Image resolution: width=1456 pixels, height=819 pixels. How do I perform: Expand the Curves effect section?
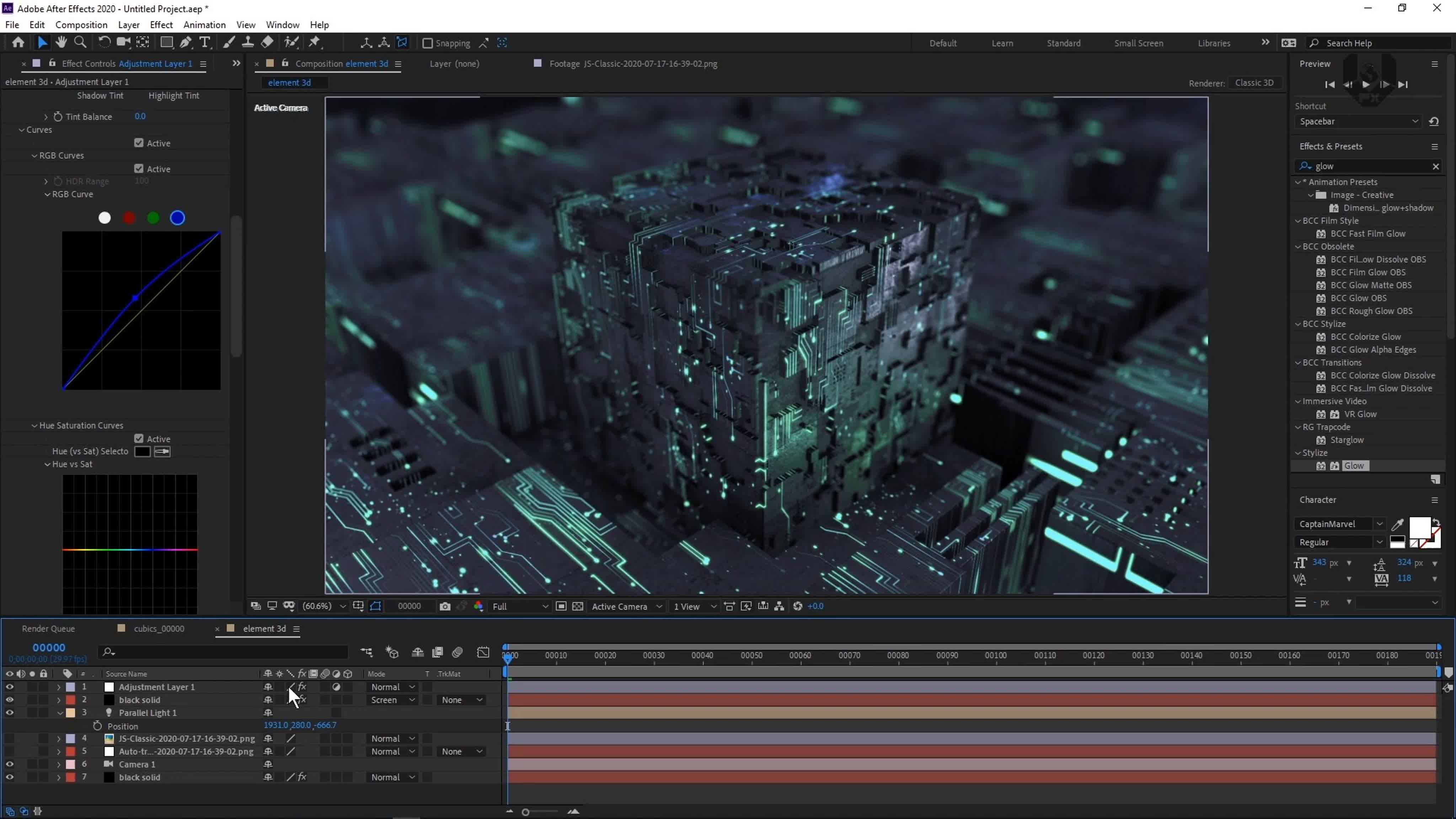[x=22, y=130]
